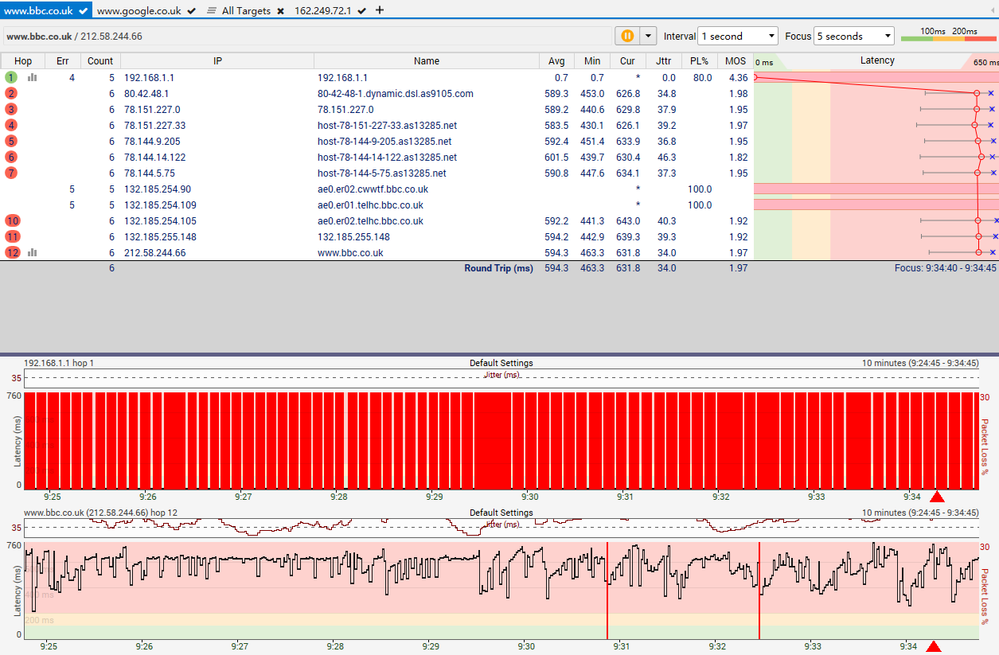Click checkmark icon on www.bbc.co.uk tab
Viewport: 999px width, 655px height.
[83, 10]
